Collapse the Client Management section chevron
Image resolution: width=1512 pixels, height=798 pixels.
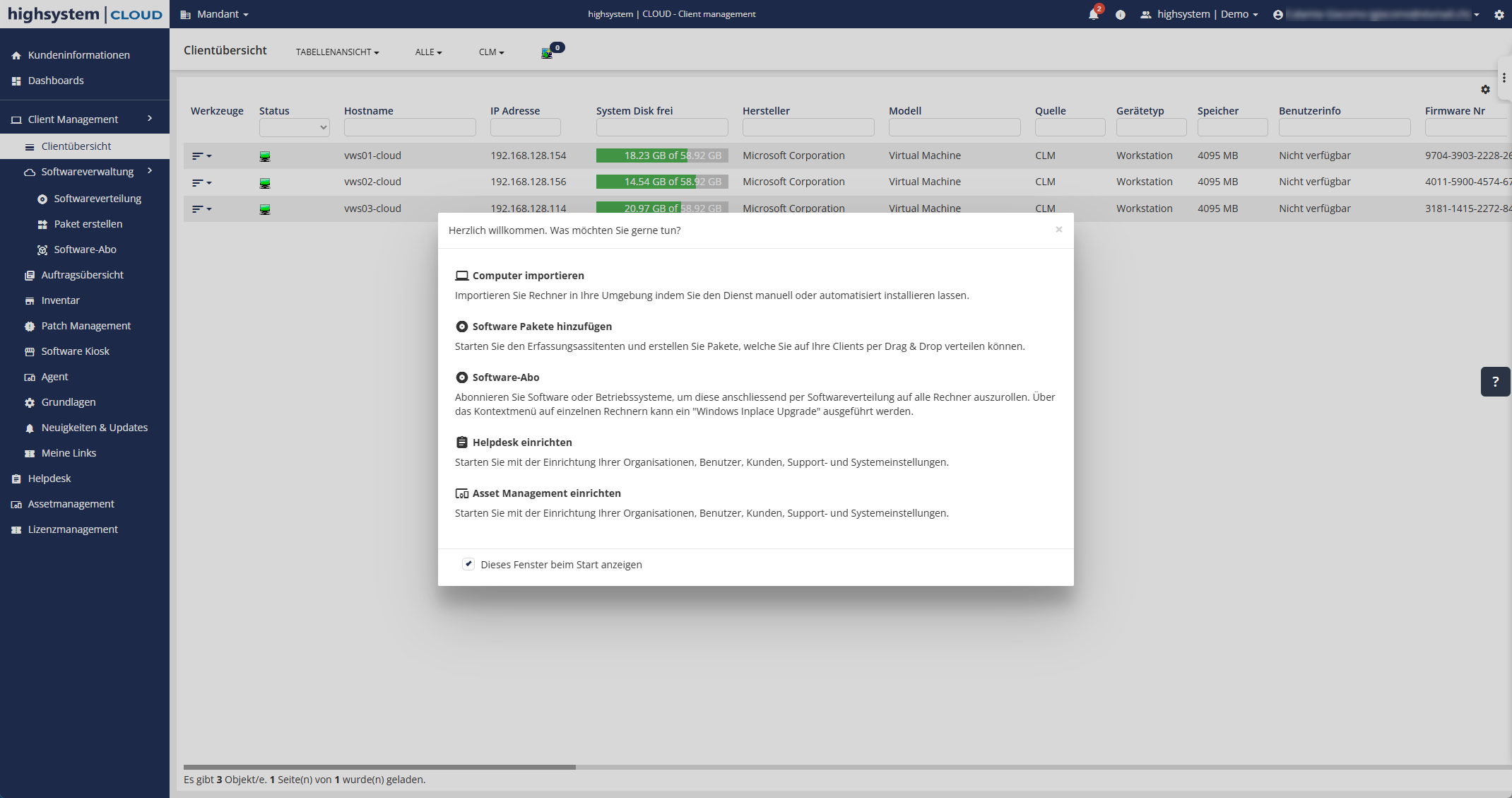(150, 119)
